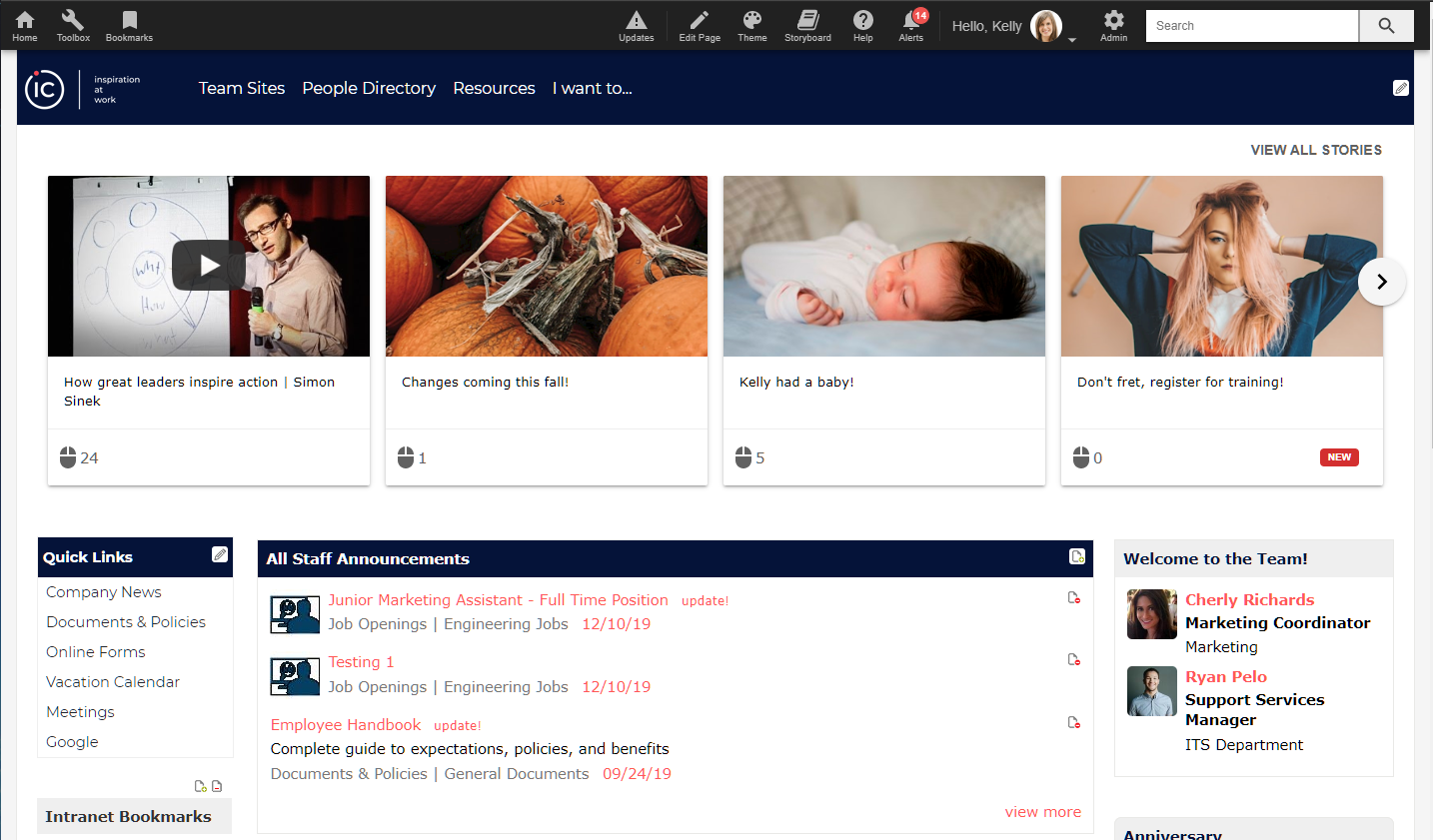Click VIEW ALL STORIES link
This screenshot has width=1433, height=840.
click(1316, 150)
